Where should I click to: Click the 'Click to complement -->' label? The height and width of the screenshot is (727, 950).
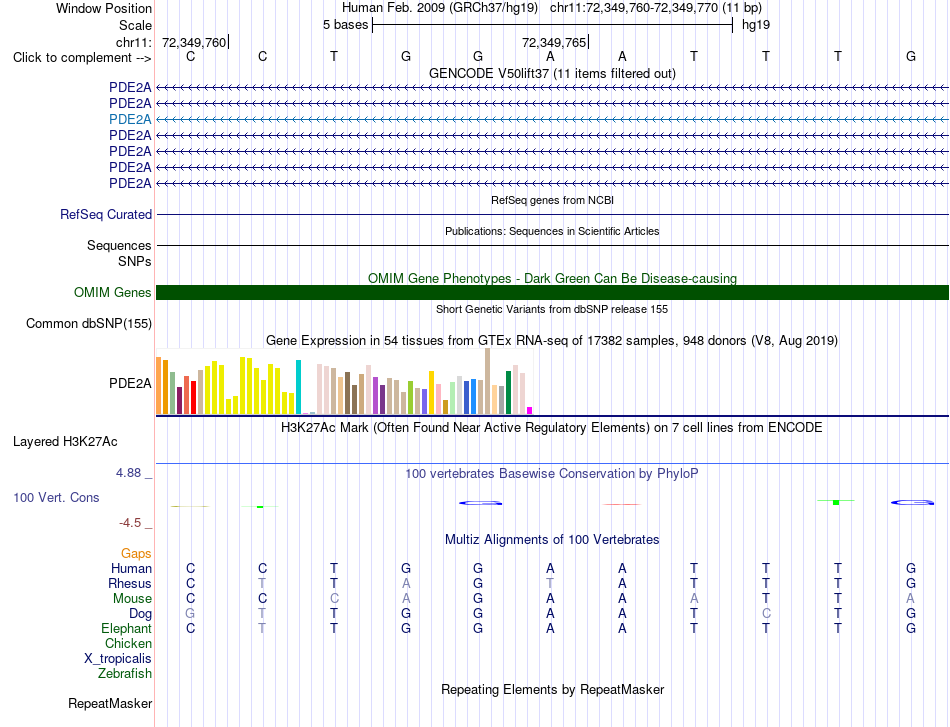(82, 58)
